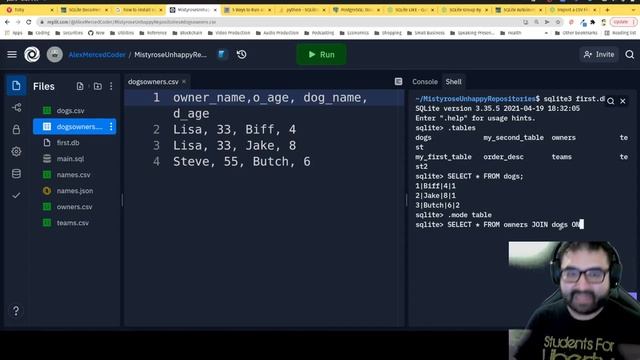Close the dogsowners.csv editor tab

tap(184, 82)
